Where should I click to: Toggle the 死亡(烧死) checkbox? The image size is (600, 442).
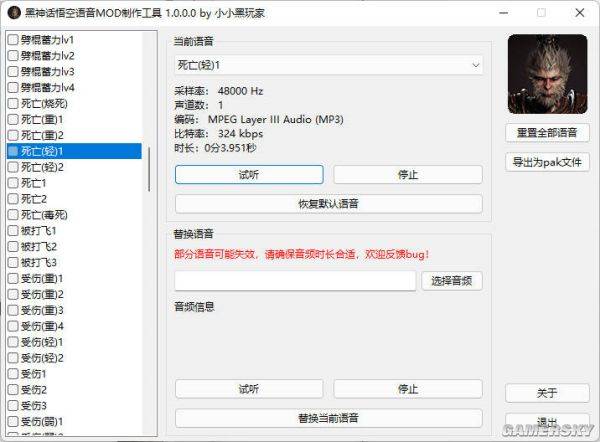(x=13, y=104)
